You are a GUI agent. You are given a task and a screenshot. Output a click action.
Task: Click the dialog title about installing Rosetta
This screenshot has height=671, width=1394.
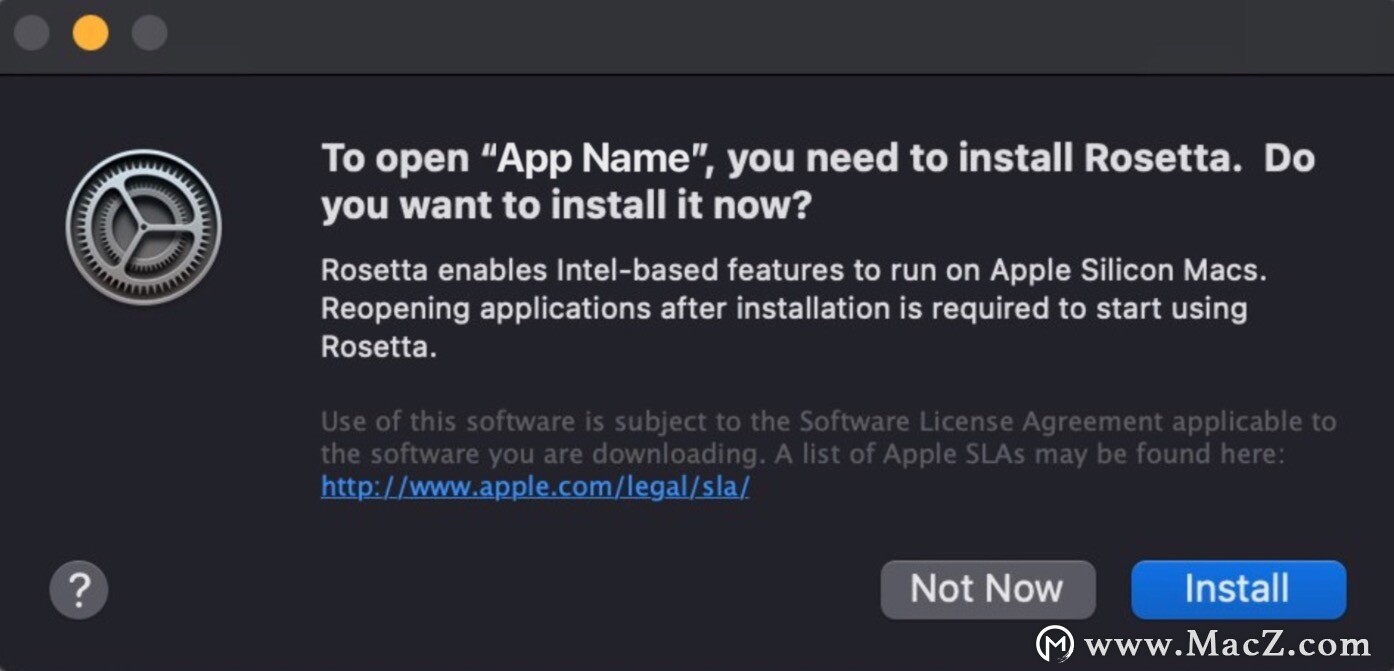(x=817, y=183)
